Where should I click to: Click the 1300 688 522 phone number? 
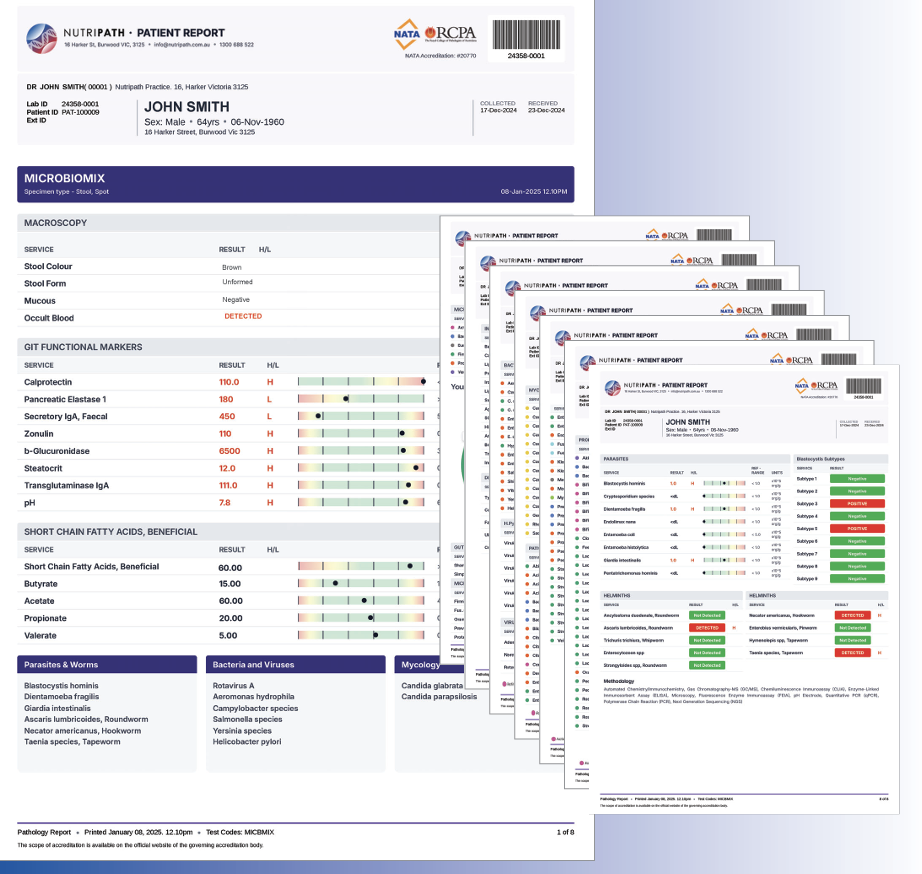click(236, 45)
